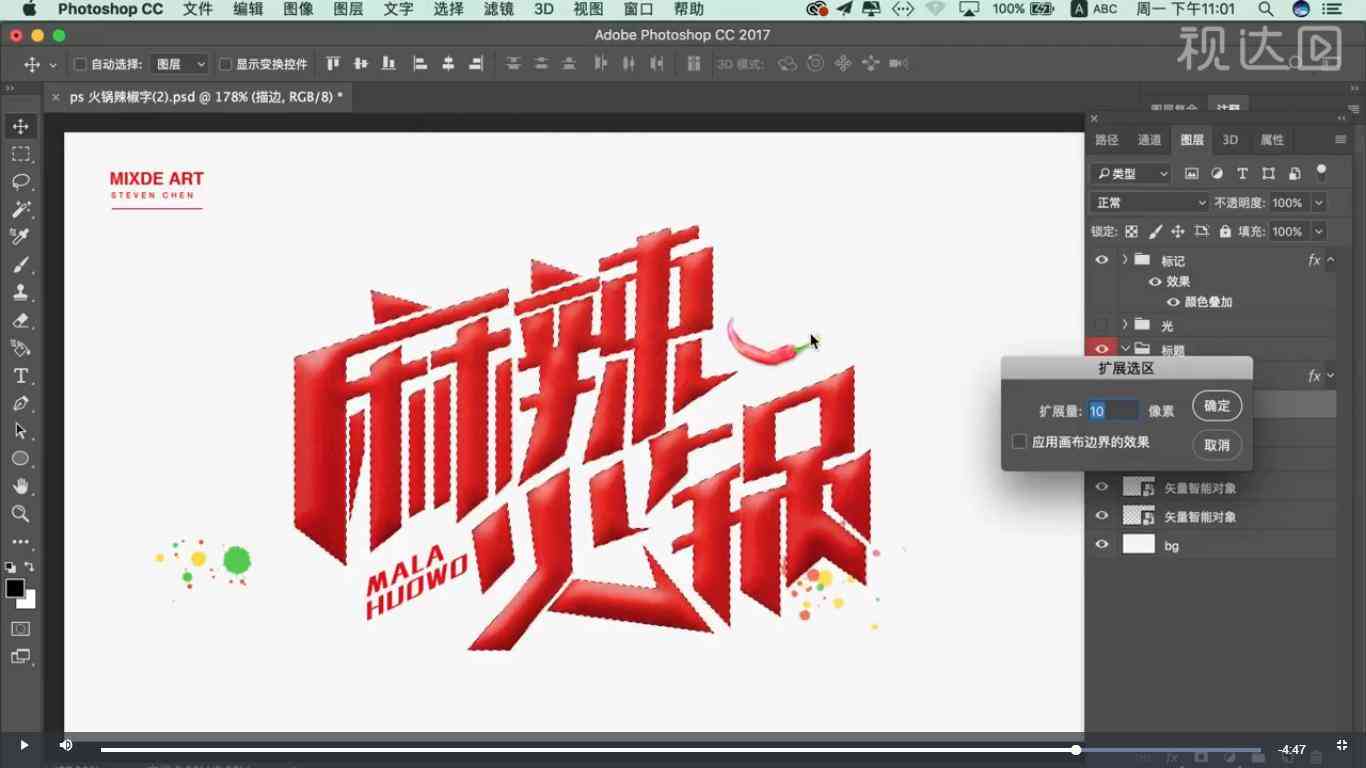Enable 自动选择 checkbox

(80, 64)
